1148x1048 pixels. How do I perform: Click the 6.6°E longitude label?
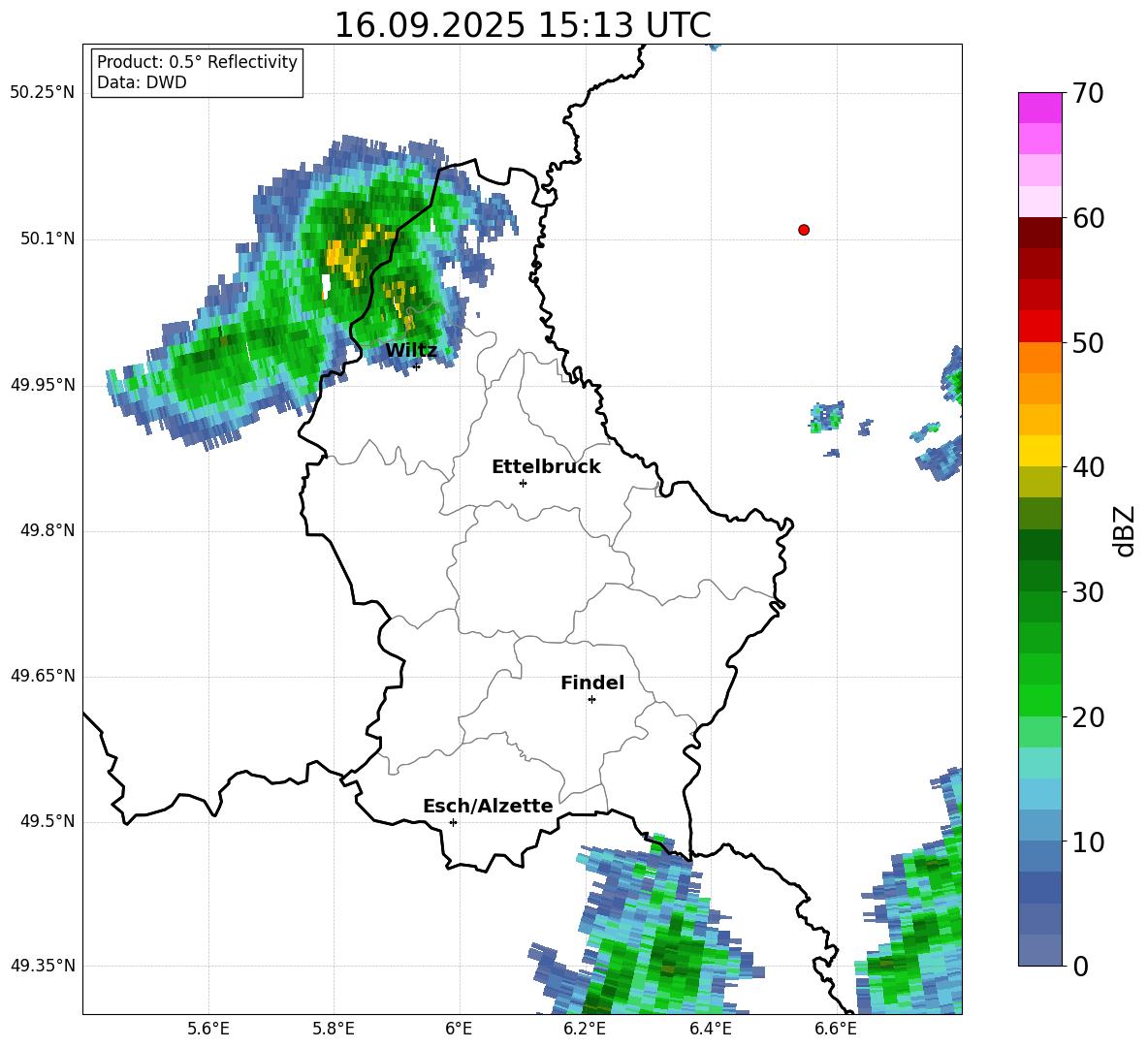click(x=836, y=1029)
